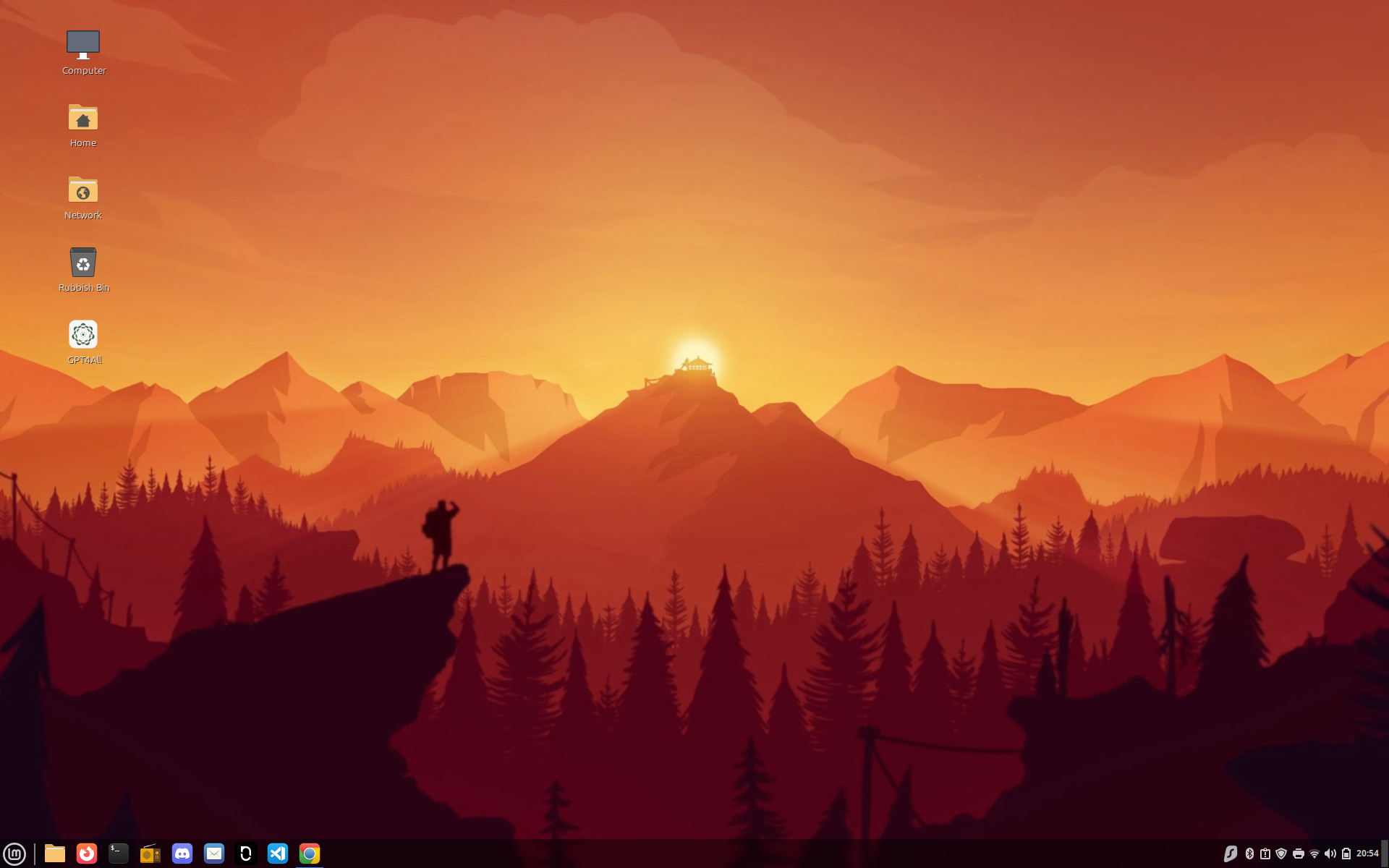Image resolution: width=1389 pixels, height=868 pixels.
Task: Open the Rhythmbox radio app from the taskbar
Action: click(x=150, y=853)
